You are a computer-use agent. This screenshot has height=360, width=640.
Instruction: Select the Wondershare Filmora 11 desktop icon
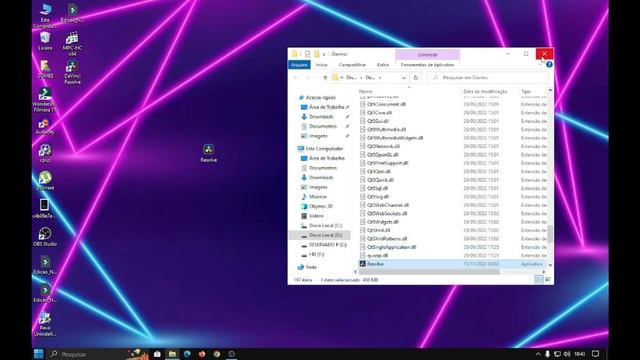pos(45,100)
